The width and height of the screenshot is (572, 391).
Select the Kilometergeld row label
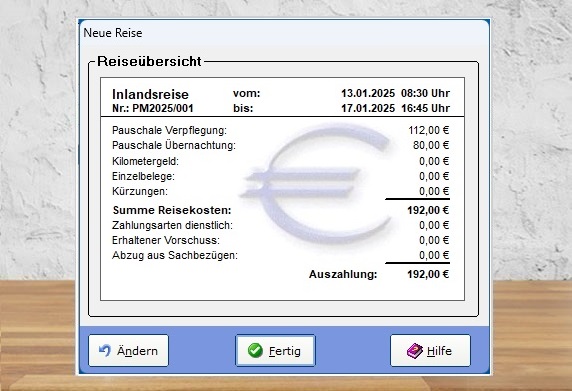(x=145, y=161)
